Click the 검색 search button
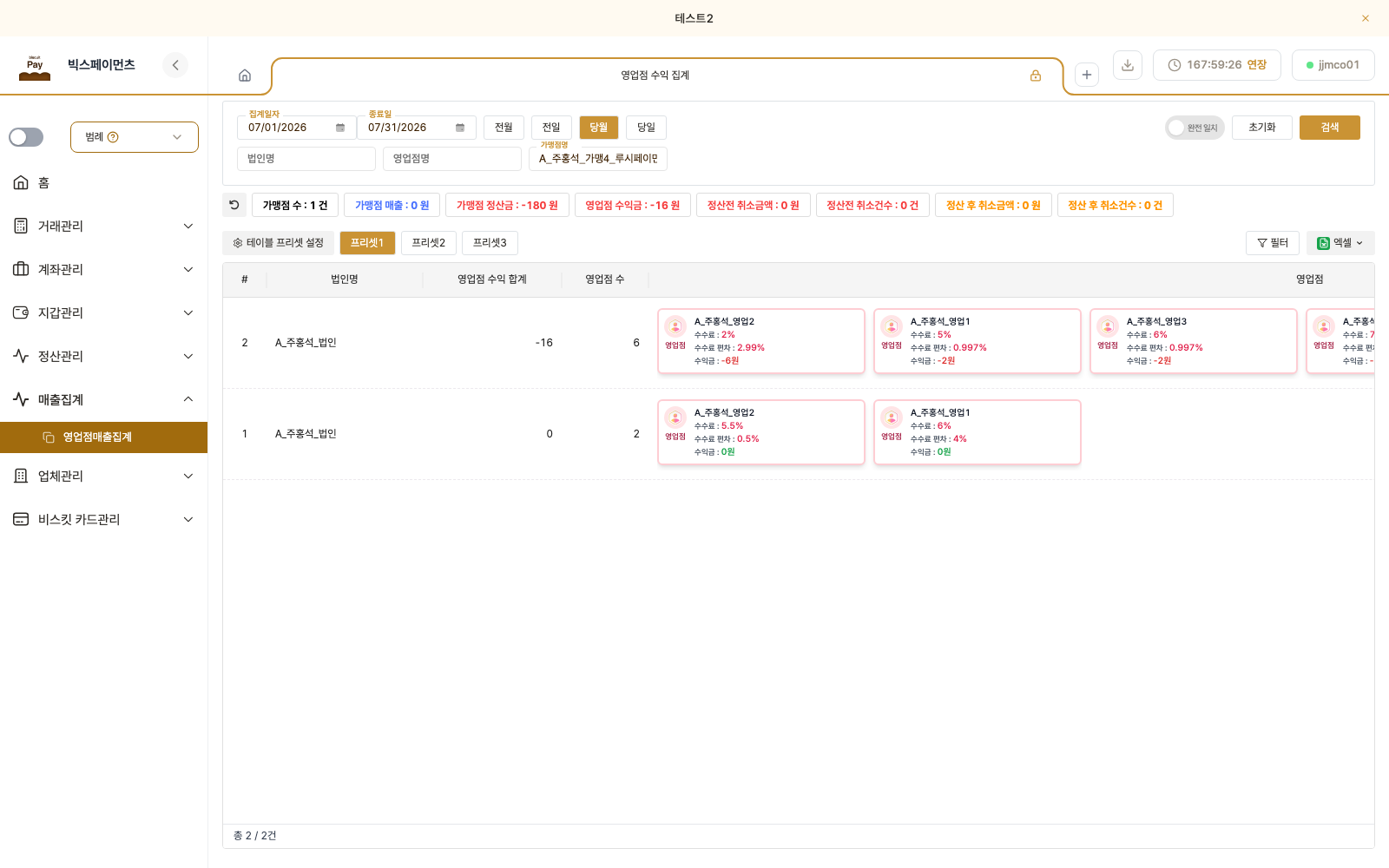Image resolution: width=1389 pixels, height=868 pixels. (1330, 128)
